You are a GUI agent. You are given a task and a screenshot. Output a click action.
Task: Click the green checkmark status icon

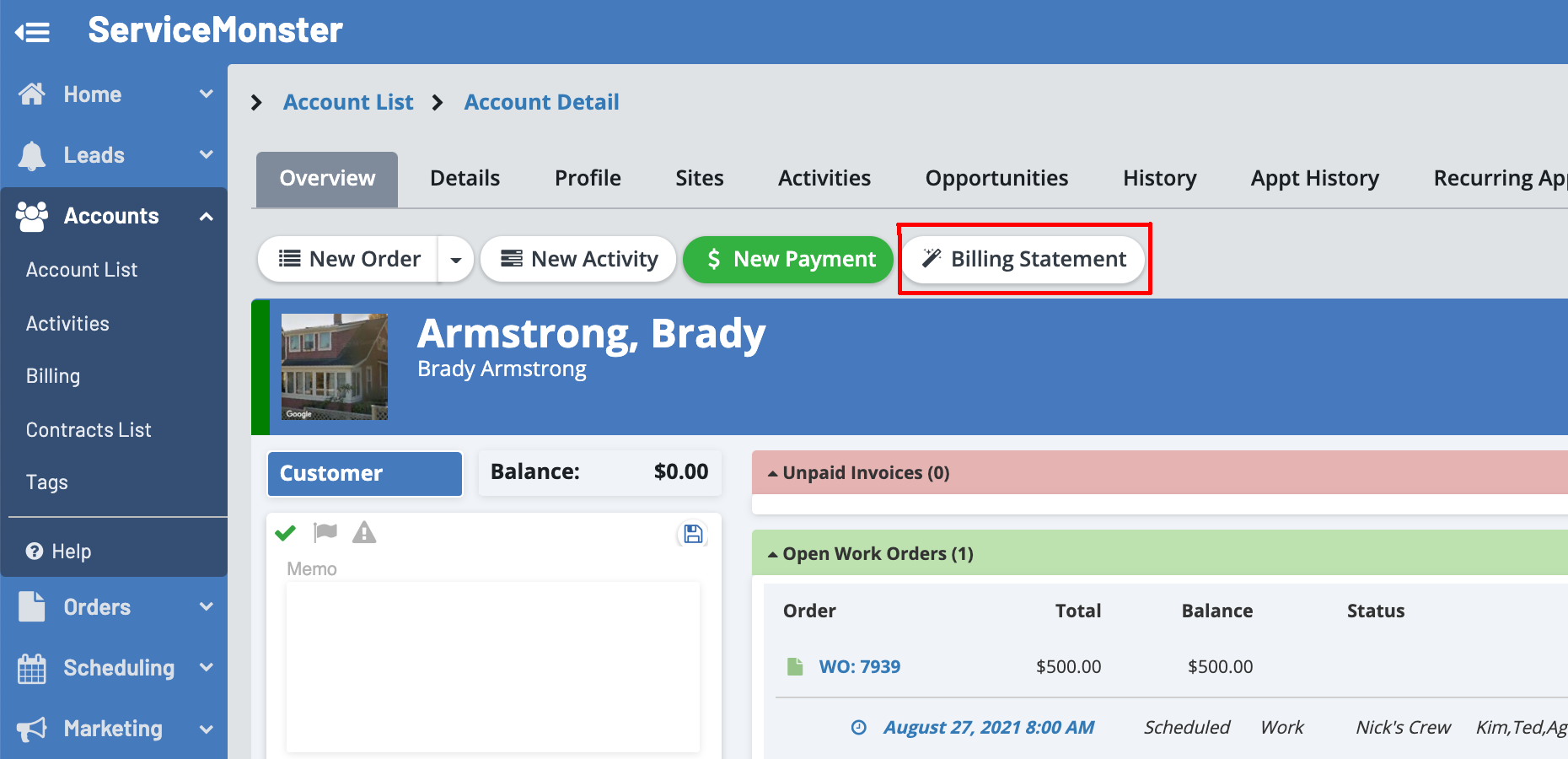click(286, 533)
